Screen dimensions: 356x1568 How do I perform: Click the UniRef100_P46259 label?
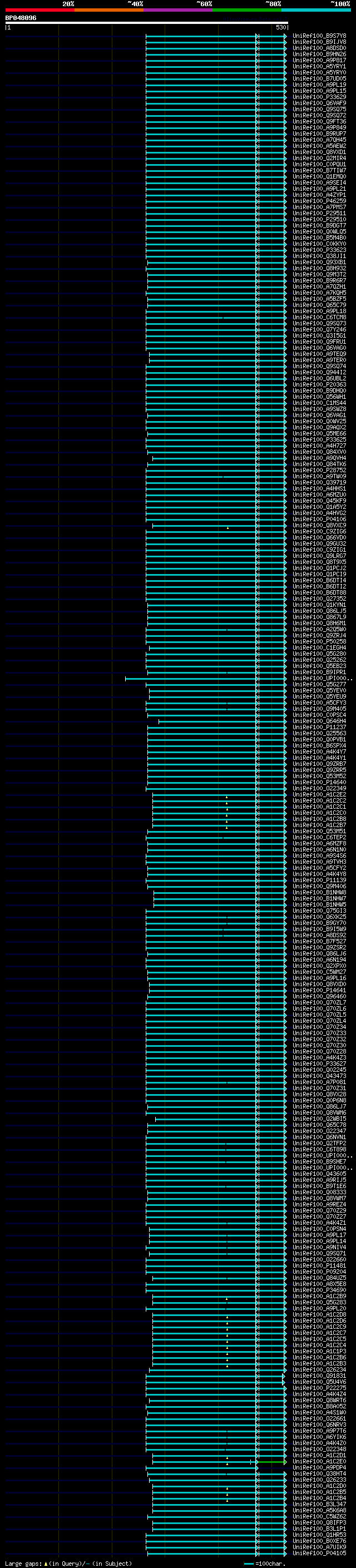(319, 201)
